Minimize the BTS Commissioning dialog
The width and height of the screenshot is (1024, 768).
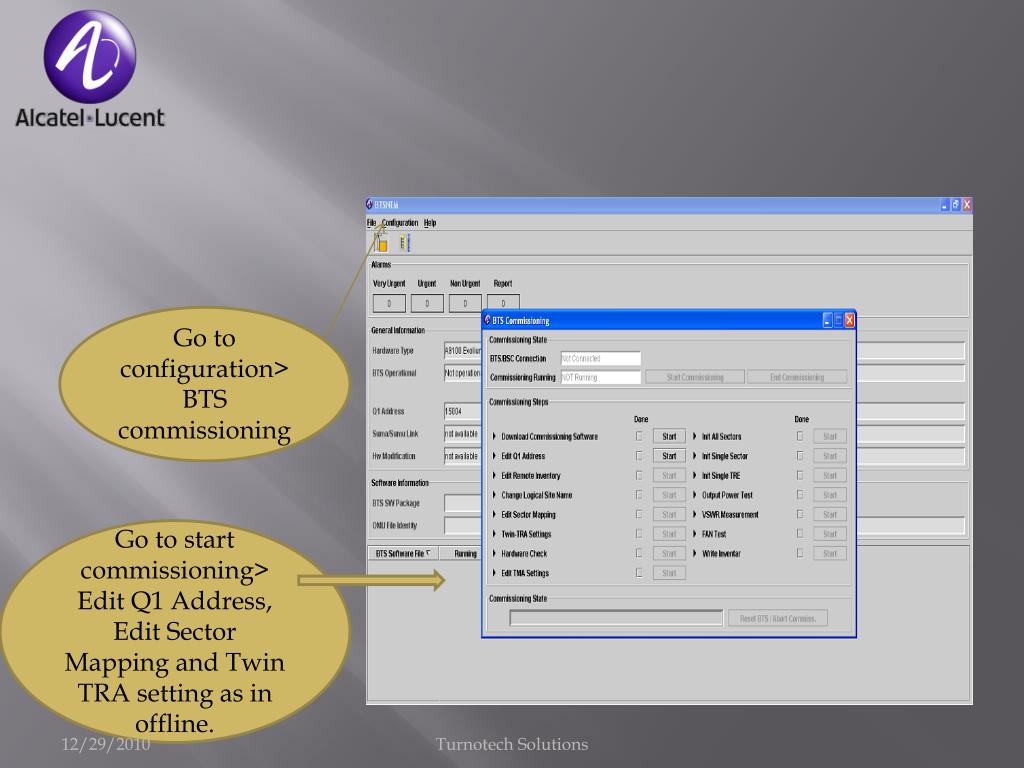827,320
